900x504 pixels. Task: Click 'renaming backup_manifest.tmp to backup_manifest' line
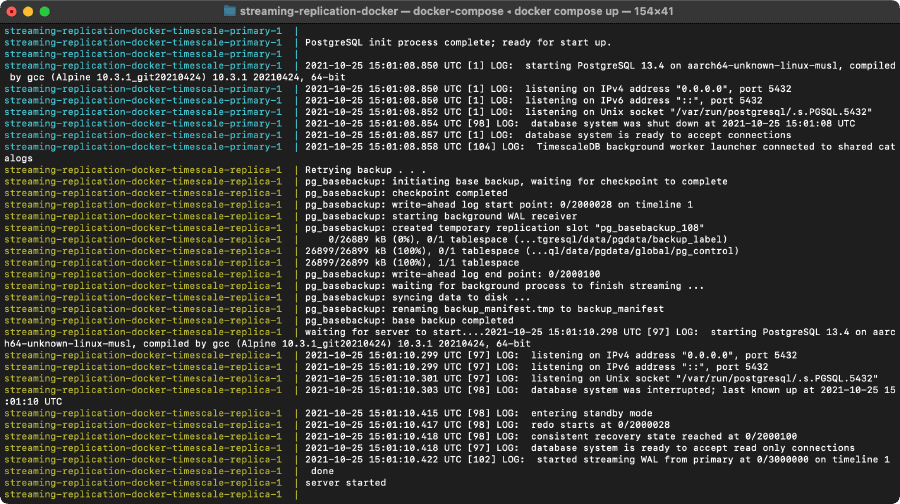pyautogui.click(x=484, y=309)
